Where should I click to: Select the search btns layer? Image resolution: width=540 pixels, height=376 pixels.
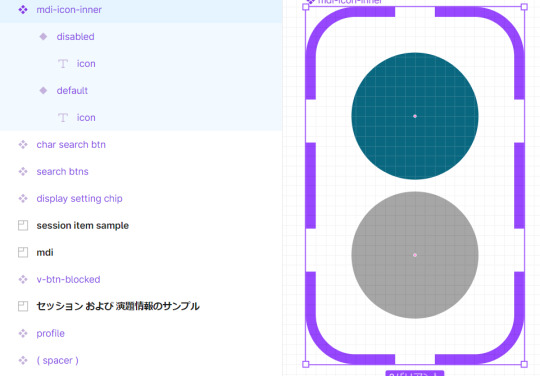point(141,171)
